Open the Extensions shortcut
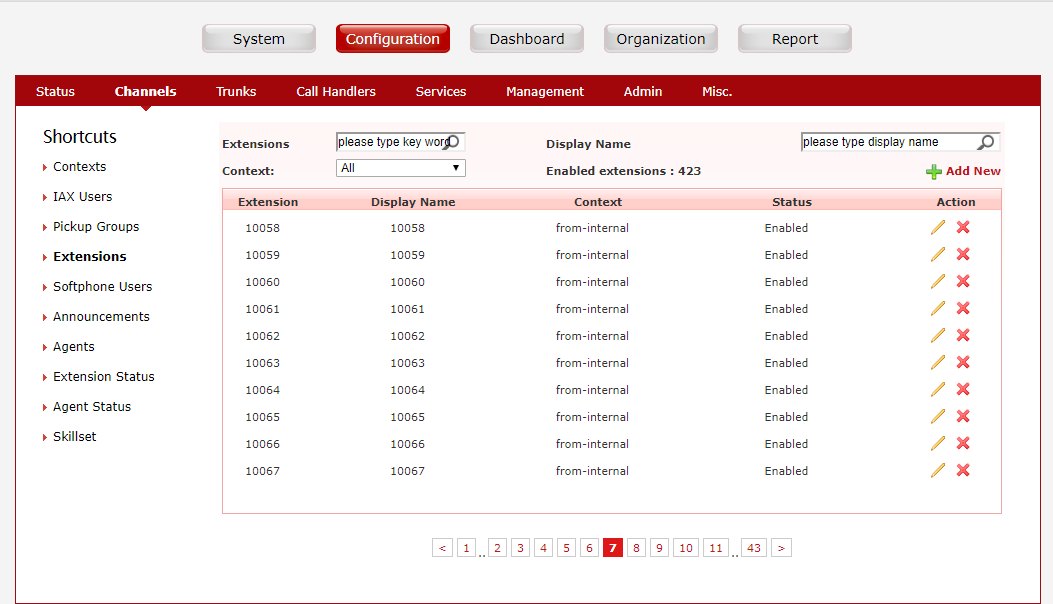Screen dimensions: 1053x604 pyautogui.click(x=89, y=257)
